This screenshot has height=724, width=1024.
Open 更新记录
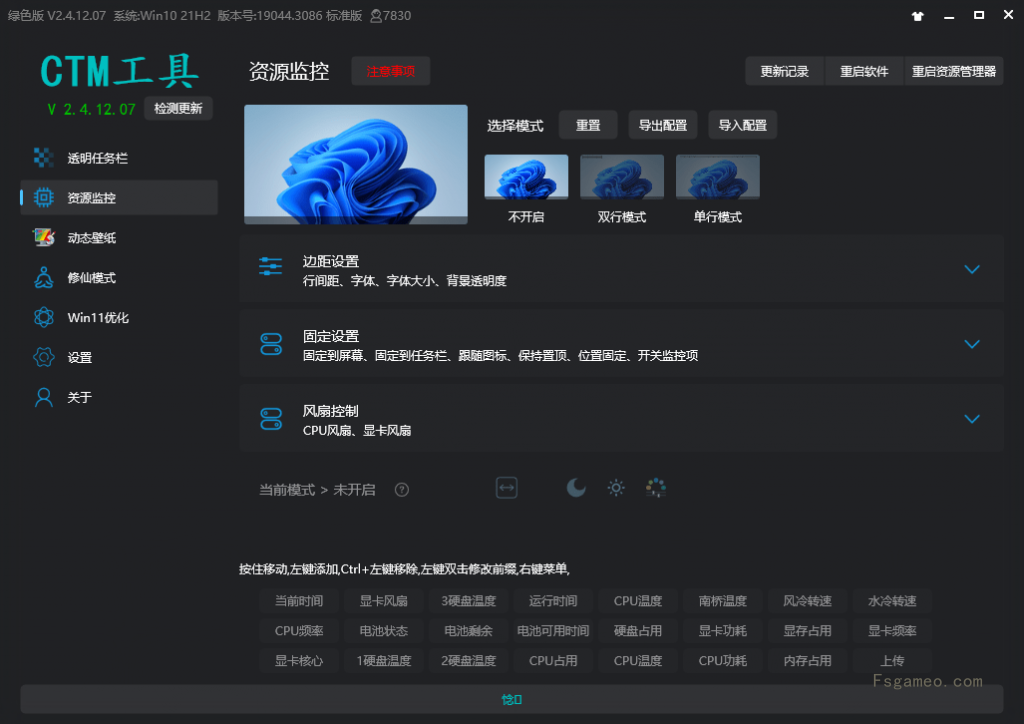(x=785, y=71)
